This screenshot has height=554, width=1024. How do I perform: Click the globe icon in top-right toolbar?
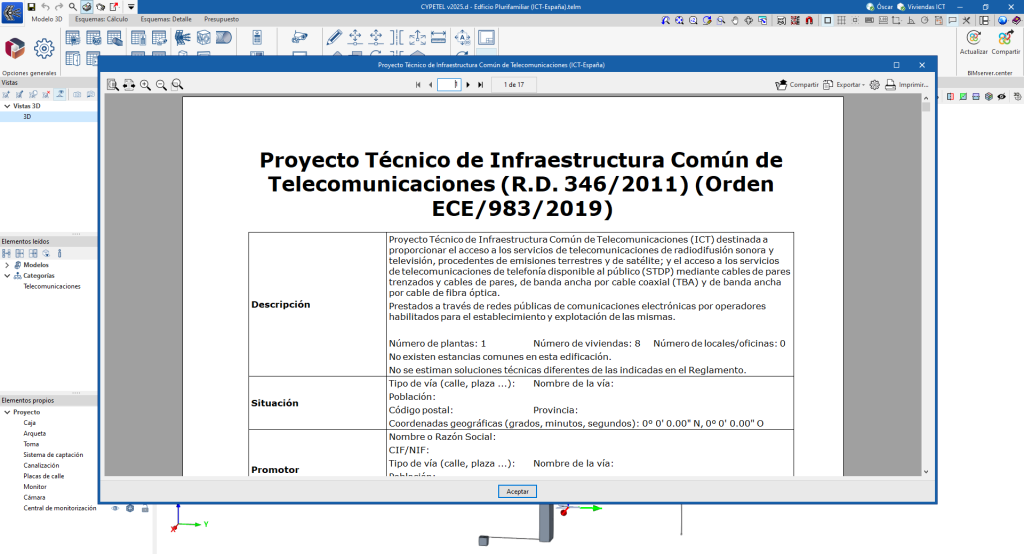coord(1002,21)
